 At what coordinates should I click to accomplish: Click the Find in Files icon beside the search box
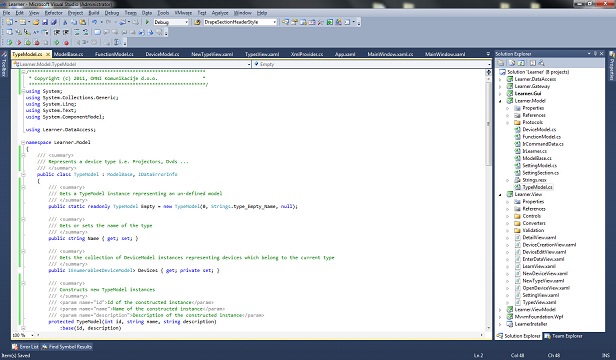(197, 22)
